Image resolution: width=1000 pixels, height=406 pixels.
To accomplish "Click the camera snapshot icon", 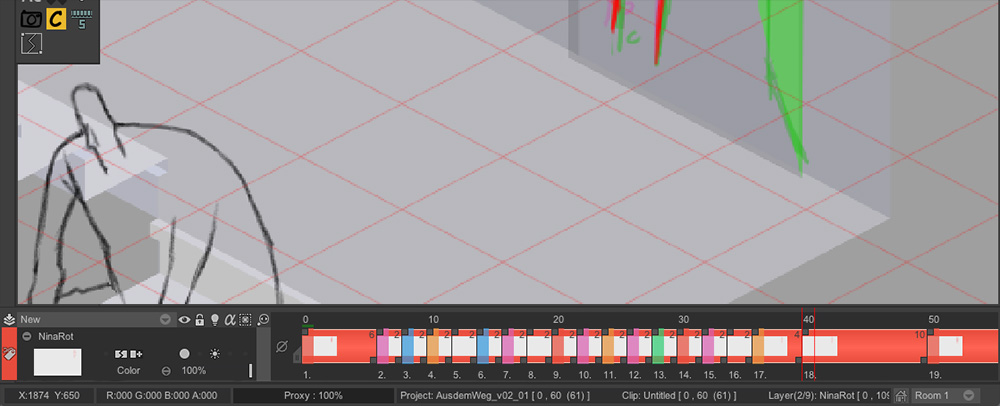I will pyautogui.click(x=31, y=18).
